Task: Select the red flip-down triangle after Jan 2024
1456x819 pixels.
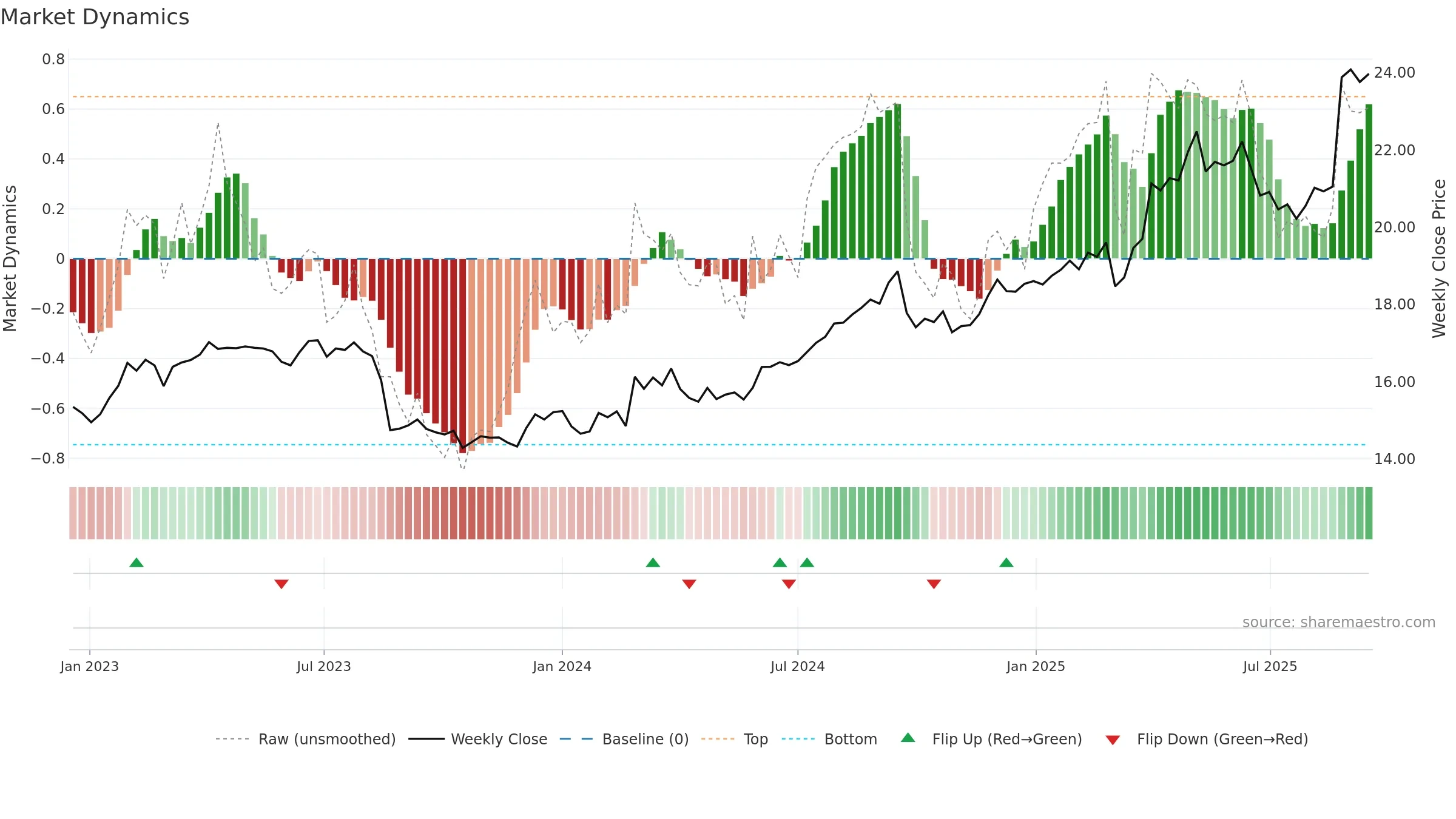Action: (689, 584)
